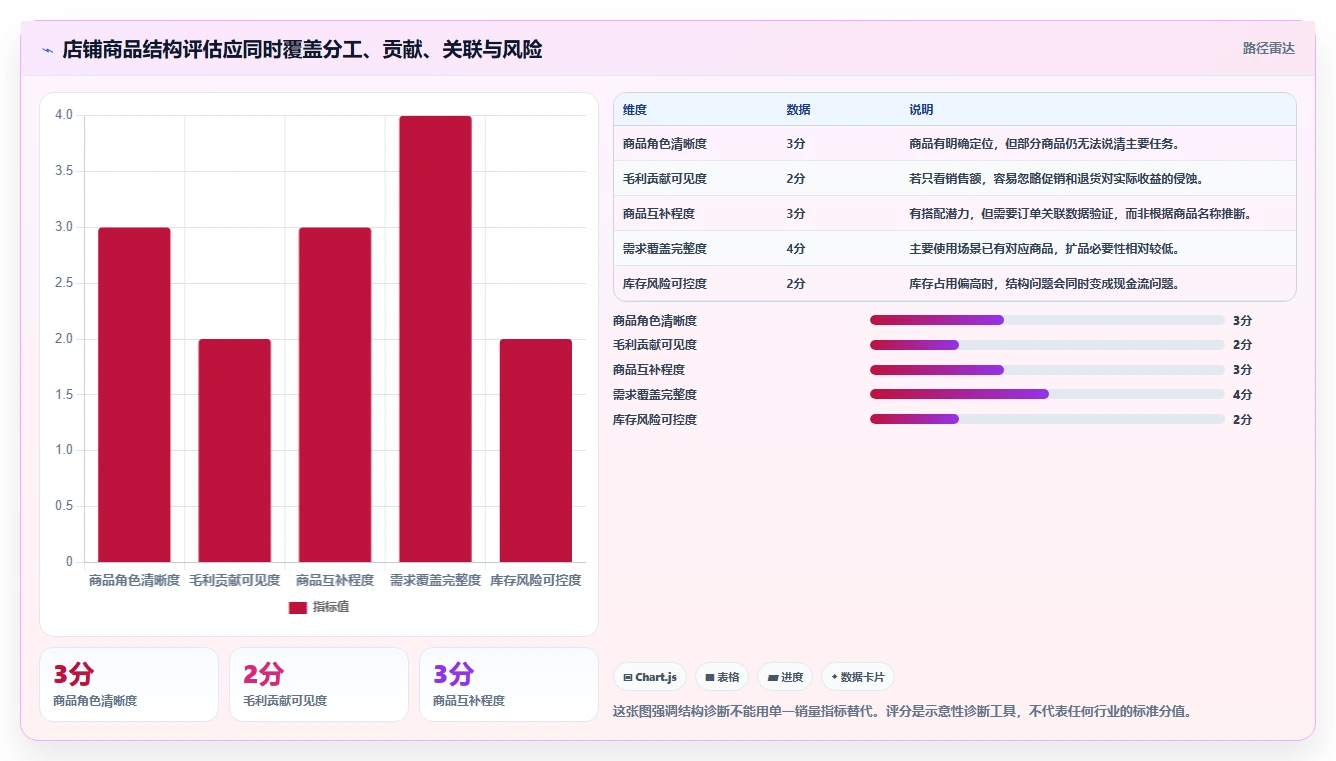Click the 毛利贡献可见度 progress bar

1047,345
